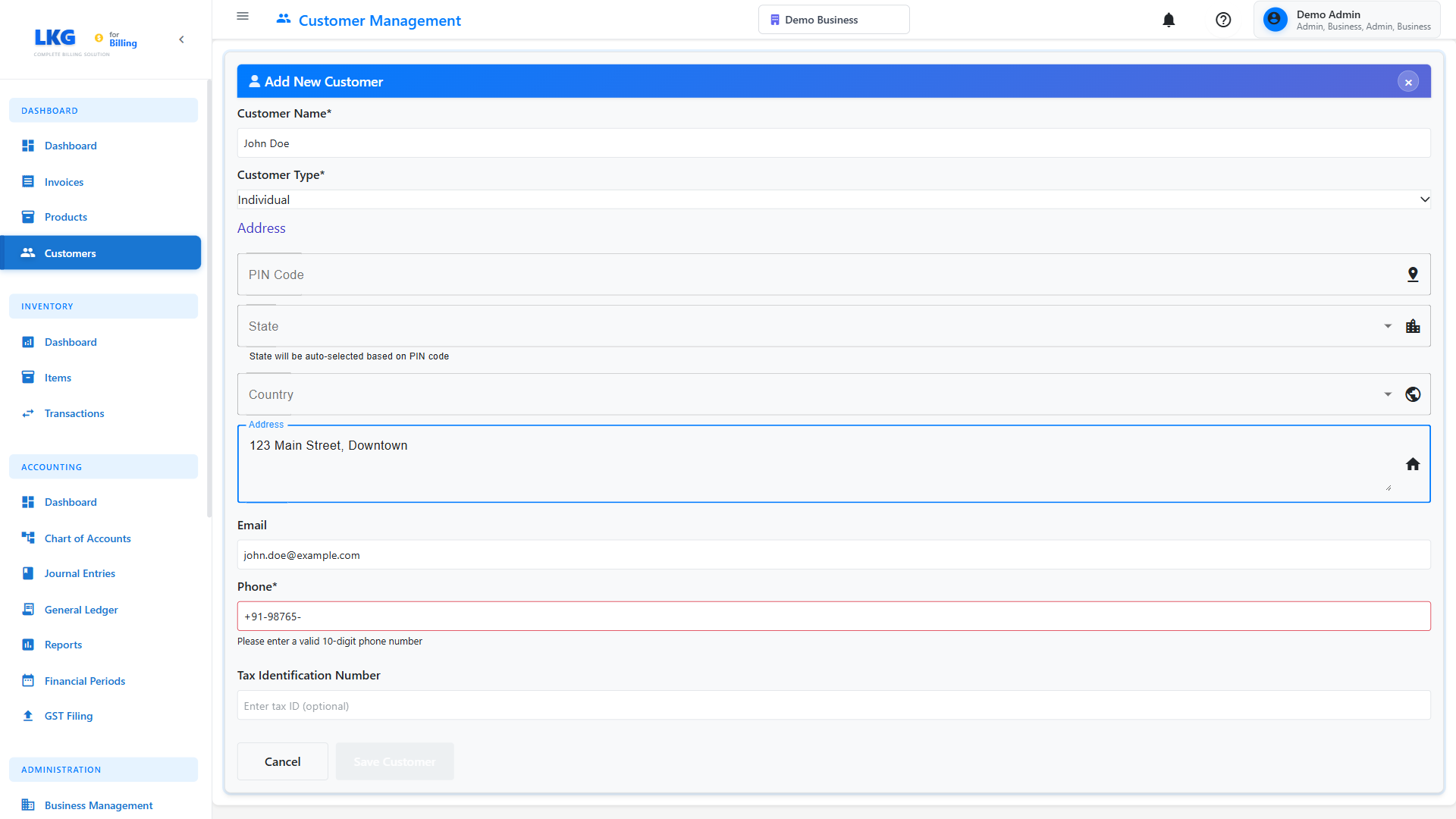Click the Demo Admin profile avatar
The height and width of the screenshot is (819, 1456).
tap(1275, 19)
